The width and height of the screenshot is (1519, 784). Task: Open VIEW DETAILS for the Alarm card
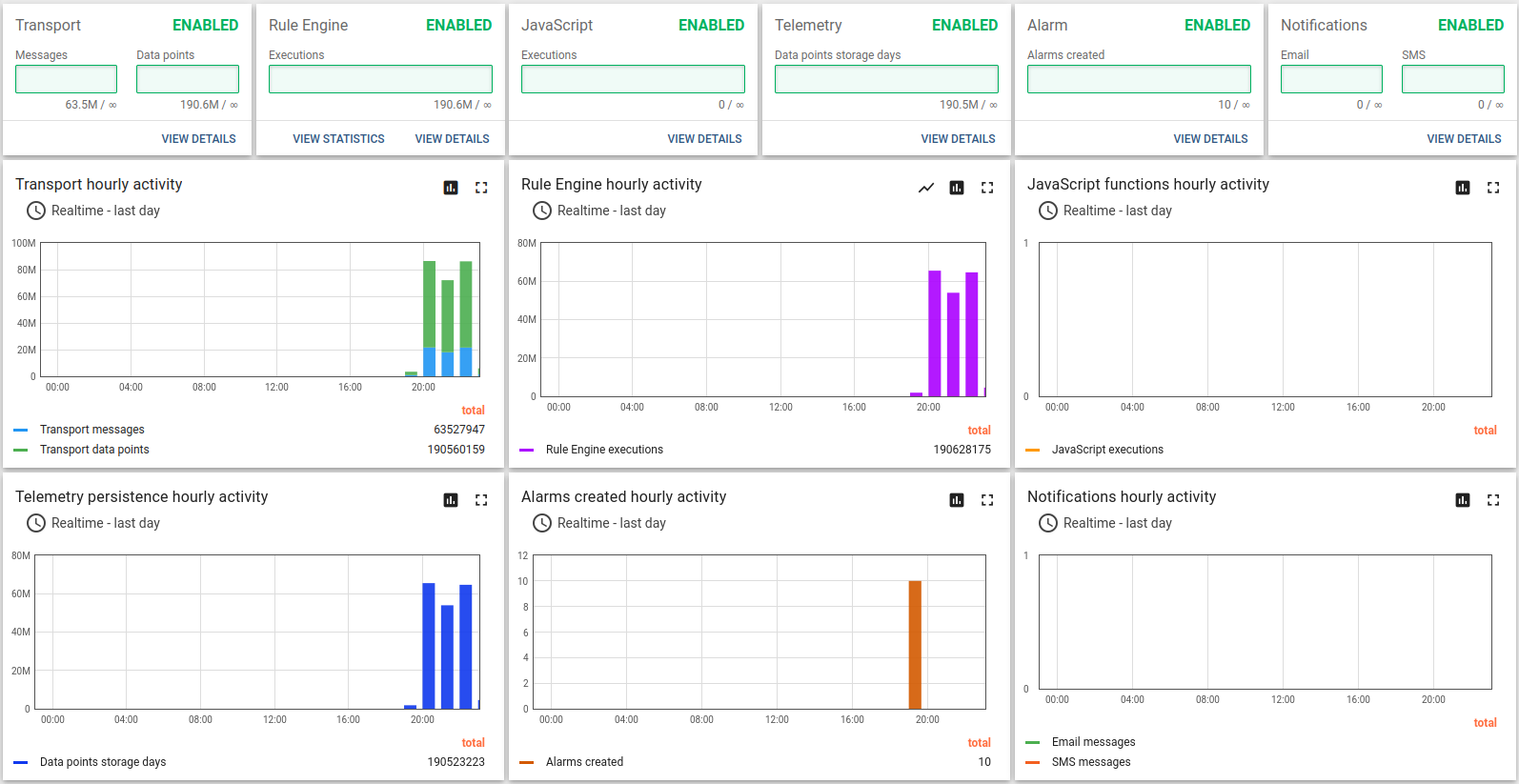point(1210,139)
